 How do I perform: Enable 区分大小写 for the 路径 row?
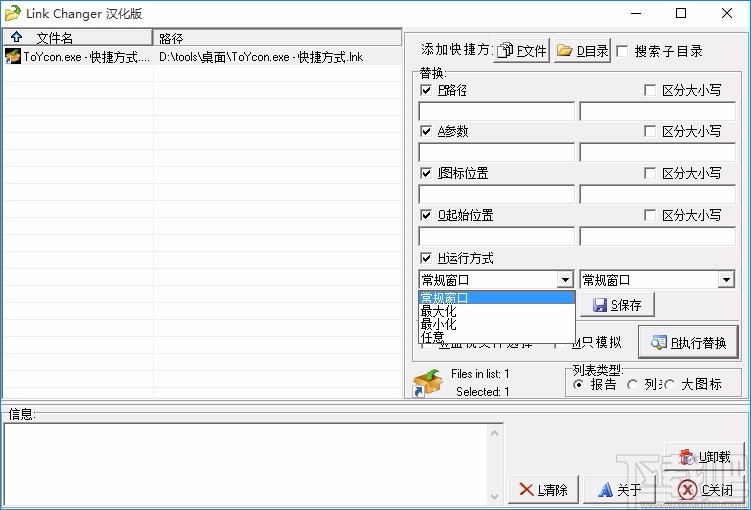[650, 90]
